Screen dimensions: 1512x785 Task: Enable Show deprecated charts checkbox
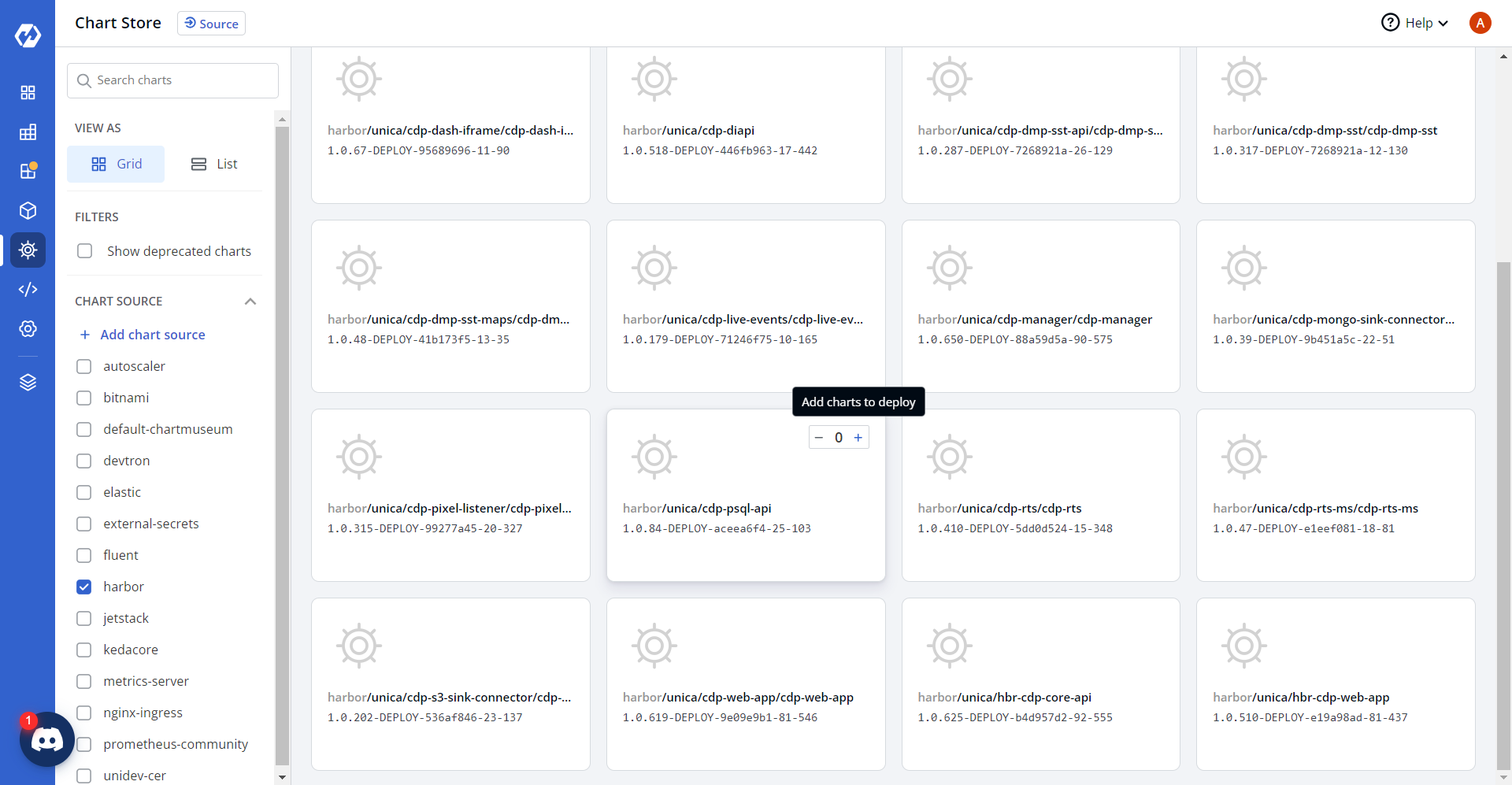(x=85, y=251)
